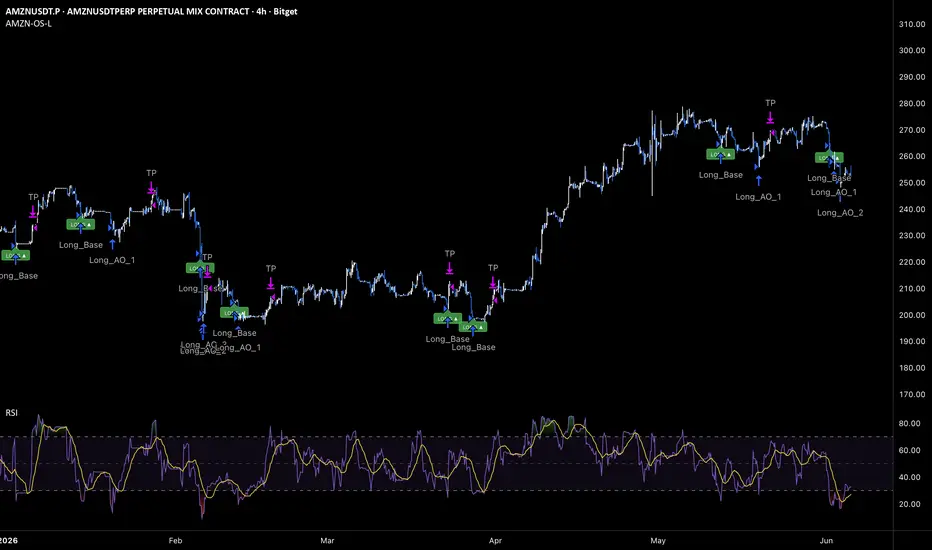This screenshot has width=932, height=550.
Task: Click the Jun label on the time axis
Action: tap(826, 541)
